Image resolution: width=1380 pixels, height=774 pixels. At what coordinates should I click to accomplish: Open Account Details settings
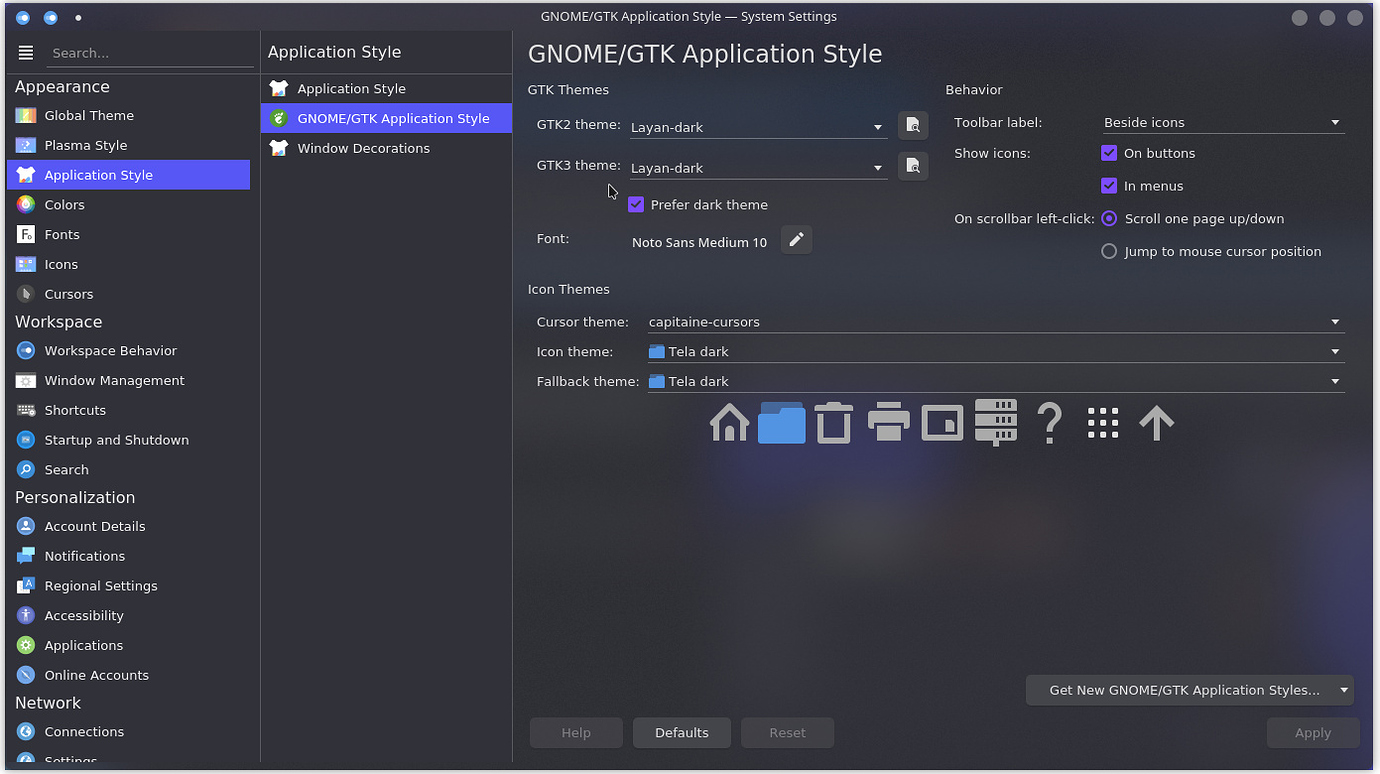[128, 526]
